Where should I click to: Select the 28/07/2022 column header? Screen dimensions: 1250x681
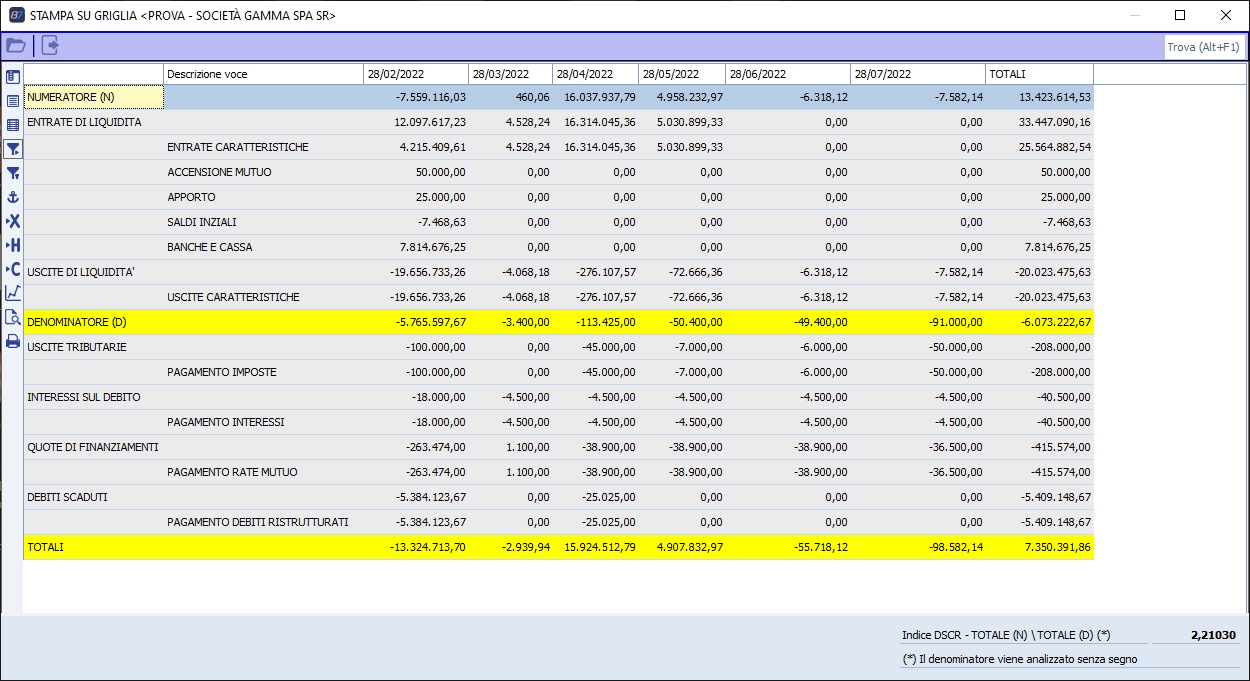pos(917,74)
